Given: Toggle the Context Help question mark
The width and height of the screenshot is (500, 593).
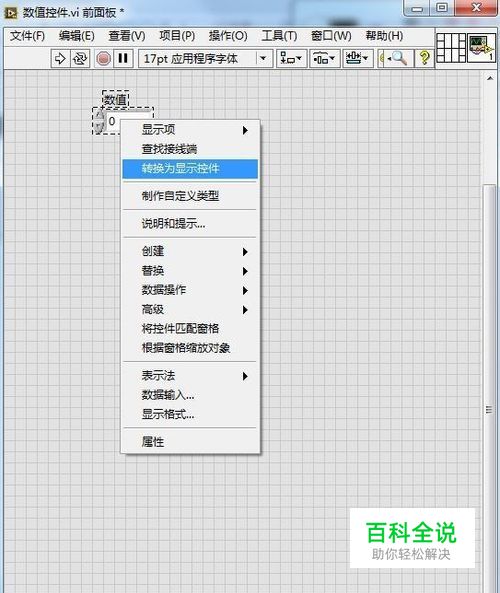Looking at the screenshot, I should coord(424,59).
